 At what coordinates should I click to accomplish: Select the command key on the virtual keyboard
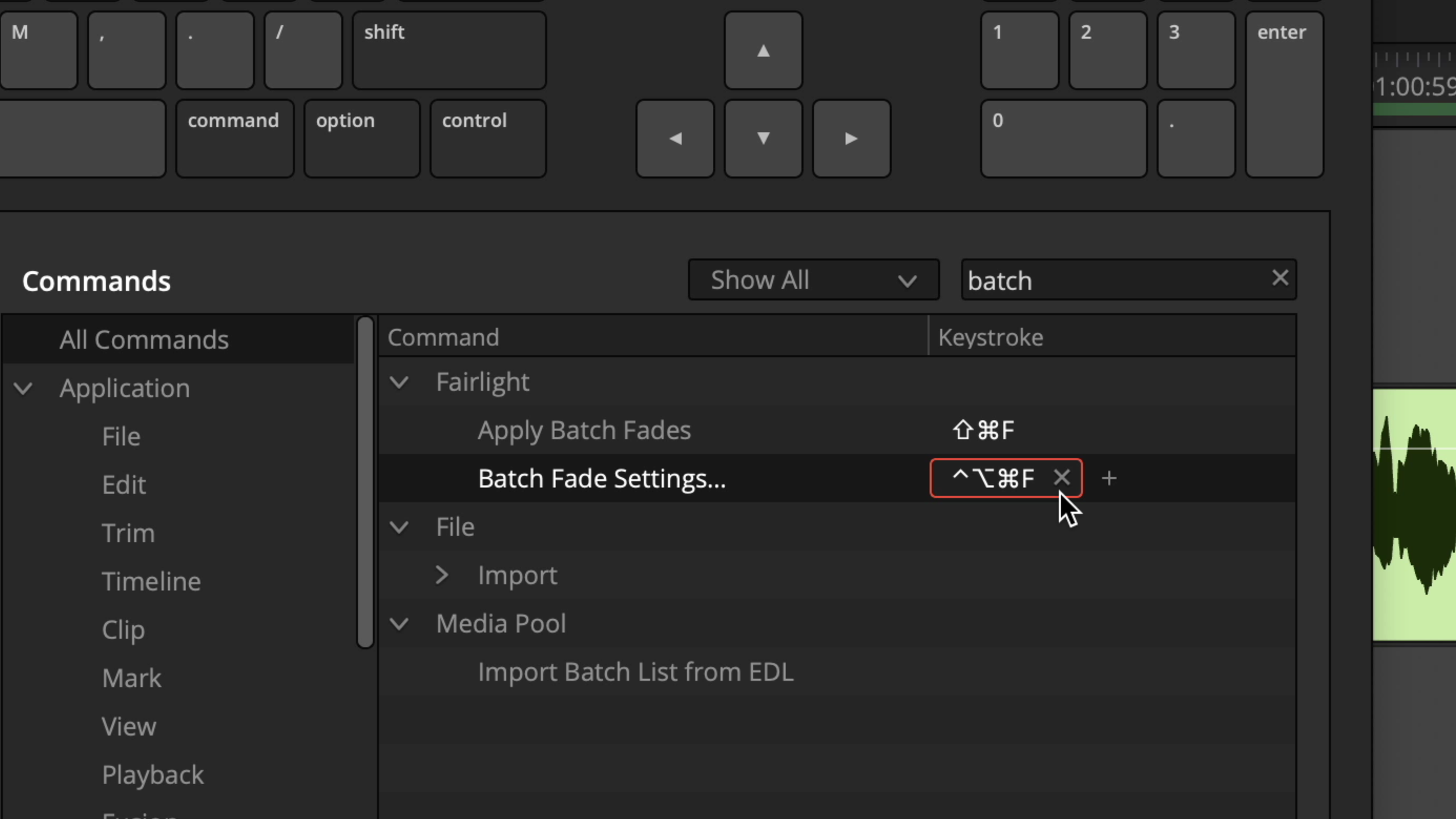click(234, 138)
